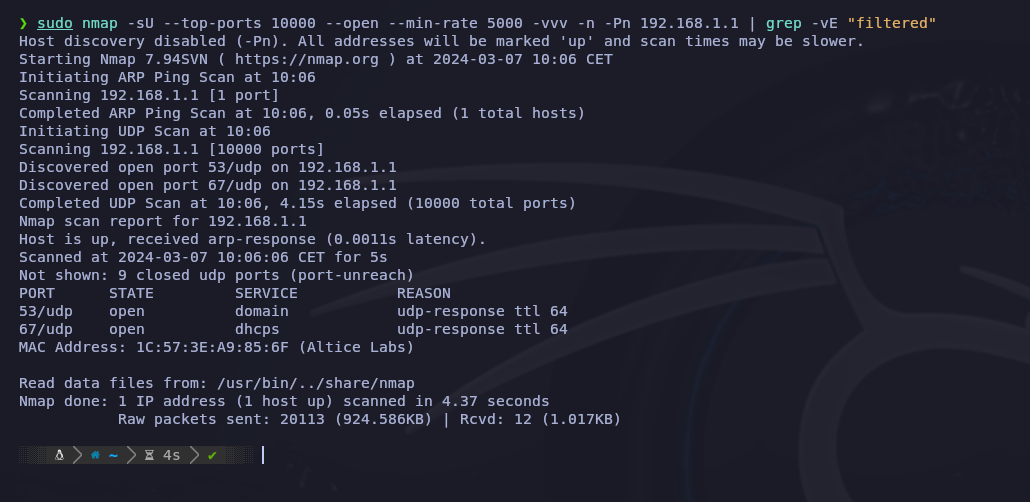Open the https://nmap.org URL

(307, 59)
